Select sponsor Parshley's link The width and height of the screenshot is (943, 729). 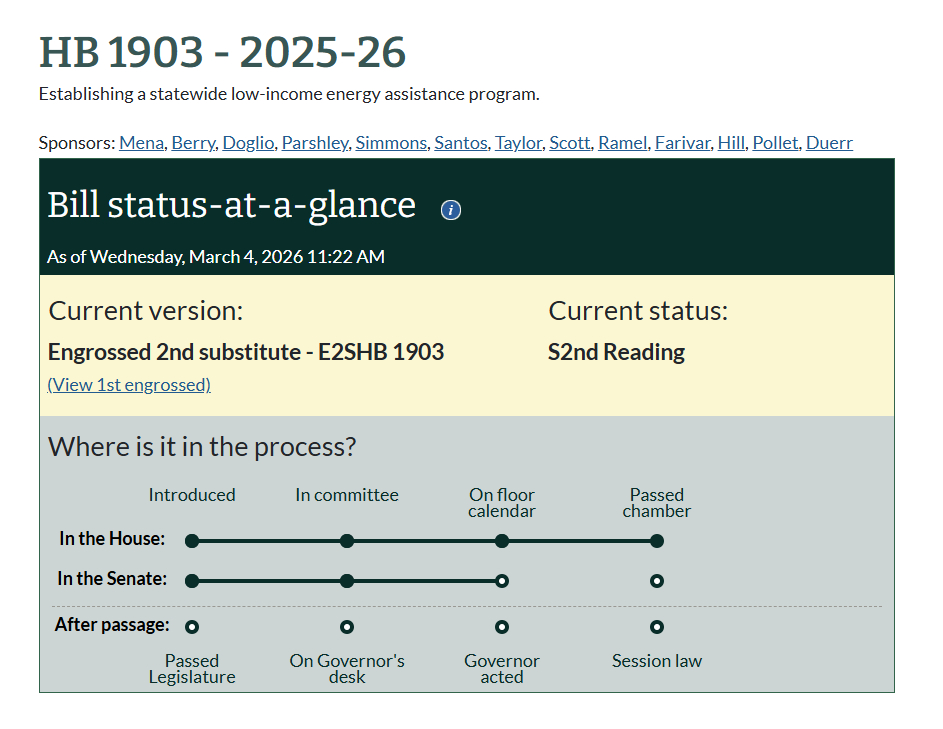point(314,143)
